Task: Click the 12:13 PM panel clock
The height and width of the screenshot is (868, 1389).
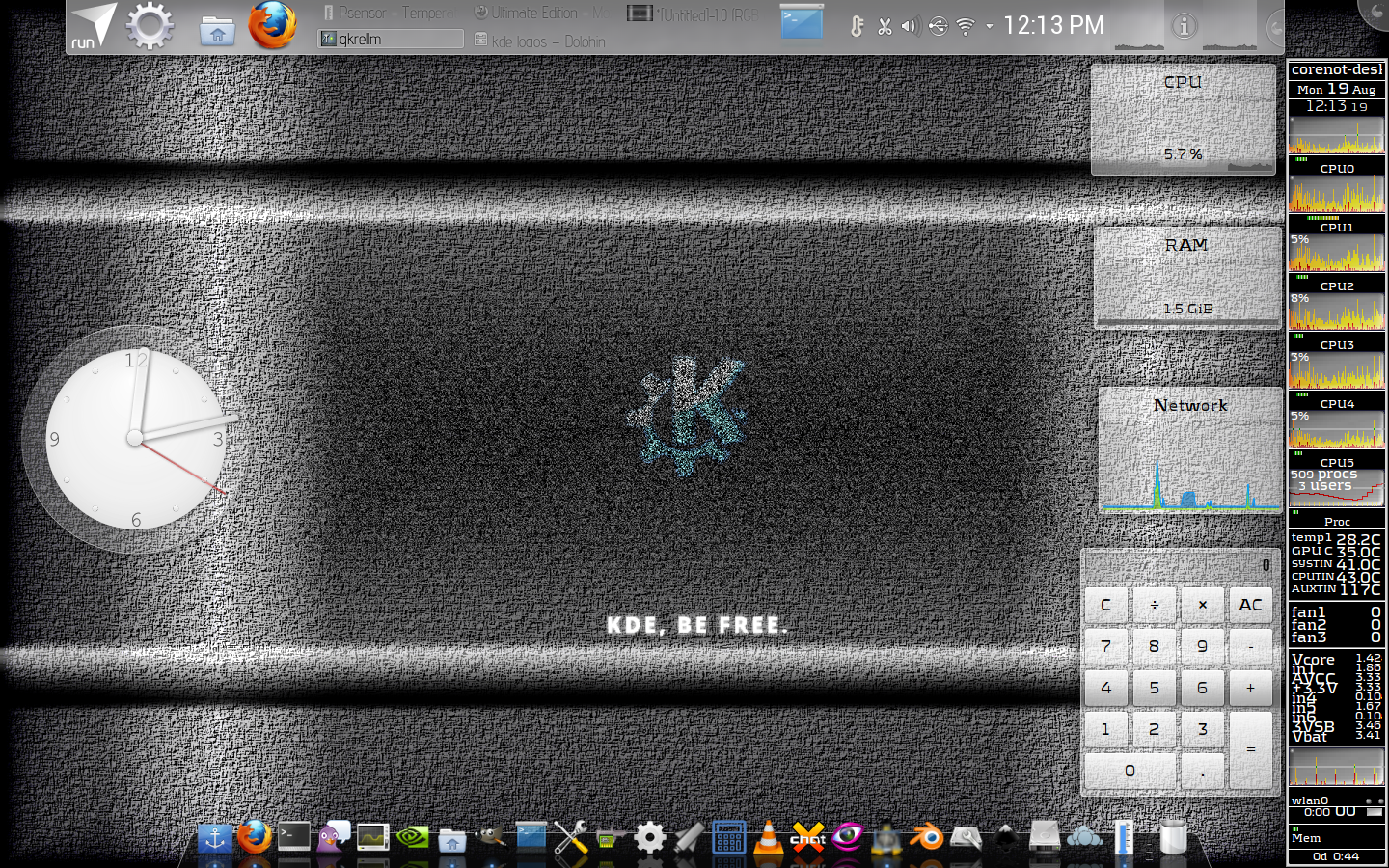Action: 1053,25
